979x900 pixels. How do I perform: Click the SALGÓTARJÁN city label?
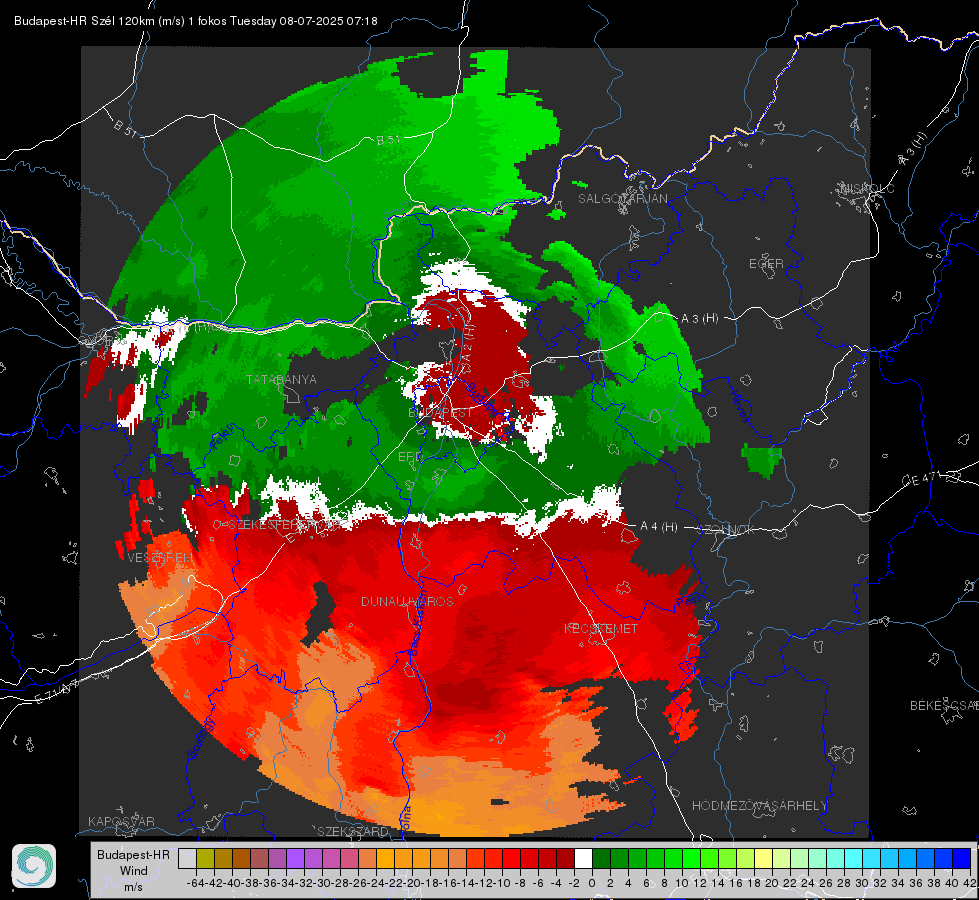pyautogui.click(x=622, y=199)
